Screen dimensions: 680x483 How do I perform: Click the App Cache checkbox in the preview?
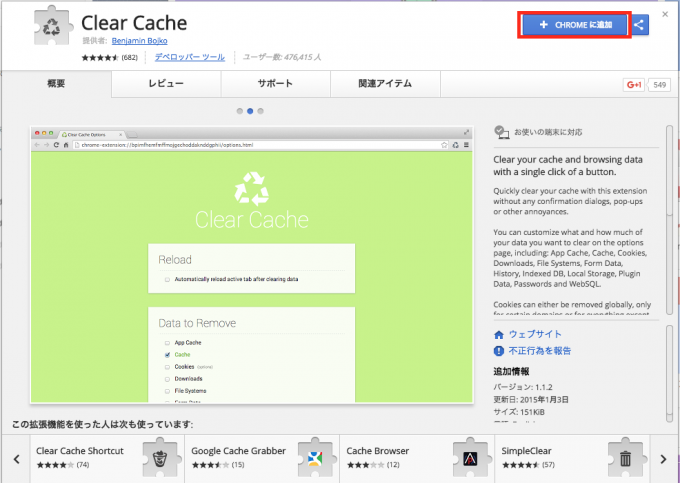coord(167,343)
